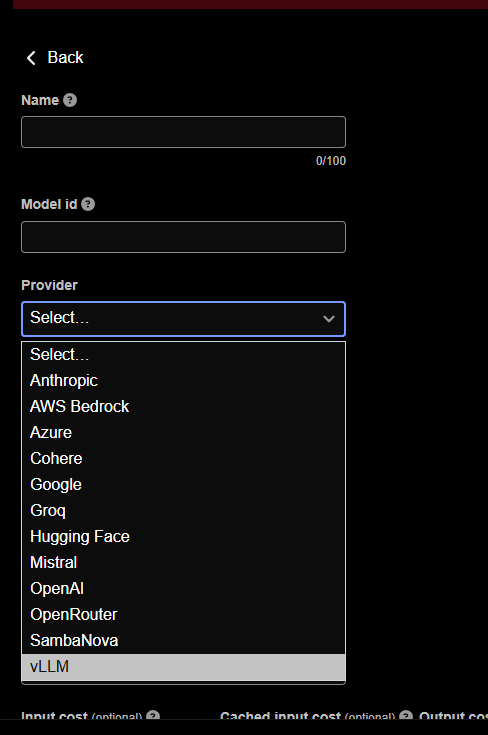This screenshot has height=735, width=488.
Task: Select SambaNova as provider
Action: 183,641
